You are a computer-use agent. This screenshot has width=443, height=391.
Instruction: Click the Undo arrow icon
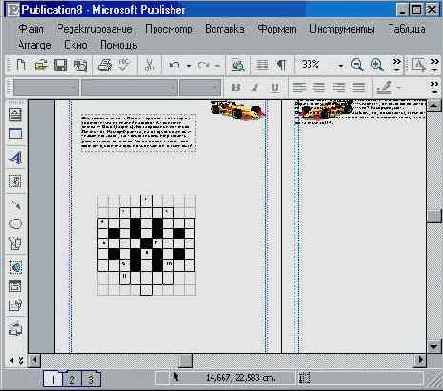[174, 65]
